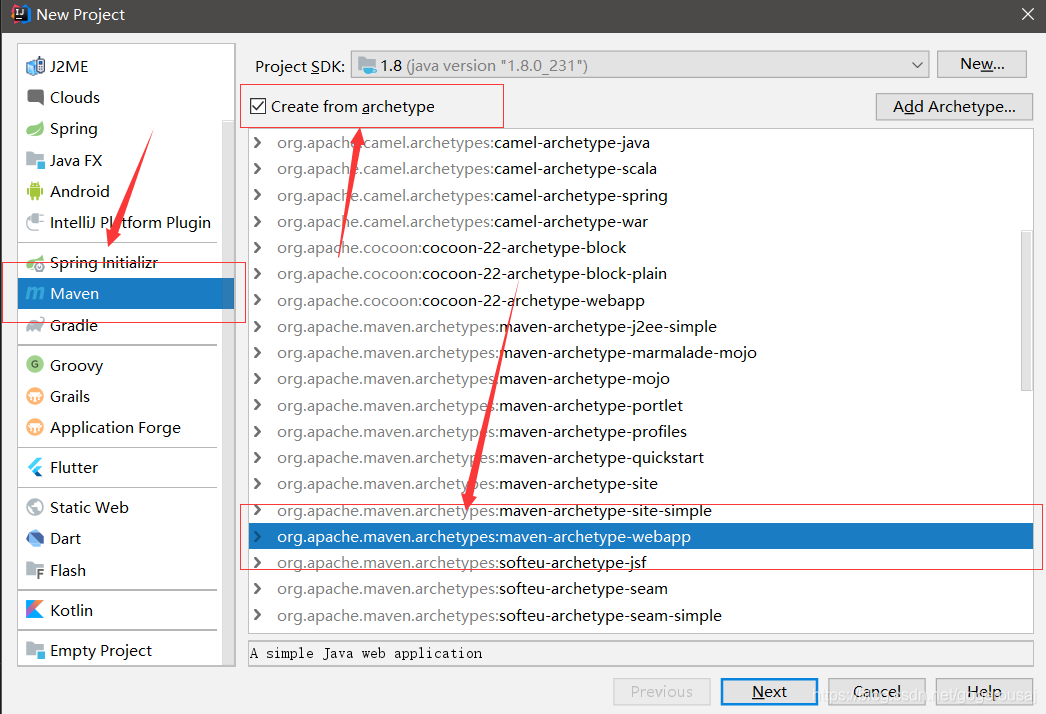The image size is (1046, 714).
Task: Click the Spring leaf icon
Action: [x=35, y=129]
